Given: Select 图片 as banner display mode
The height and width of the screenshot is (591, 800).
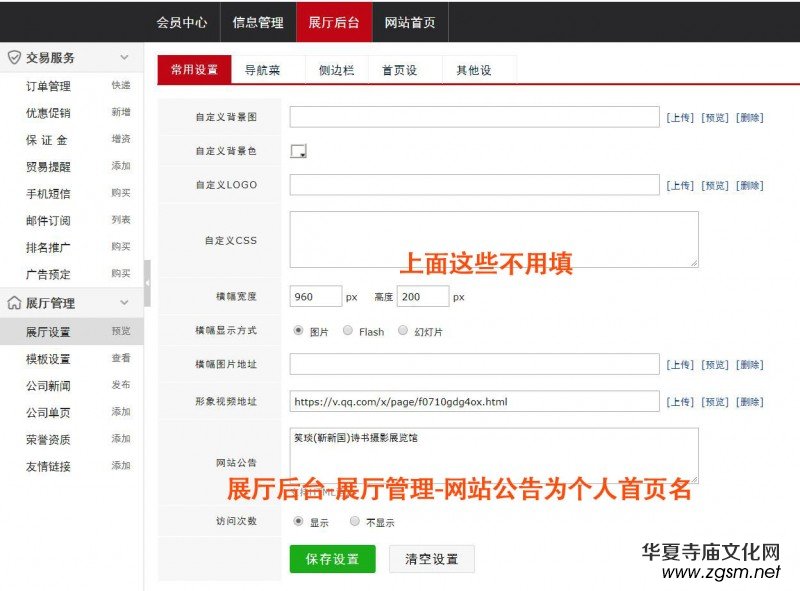Looking at the screenshot, I should 298,331.
